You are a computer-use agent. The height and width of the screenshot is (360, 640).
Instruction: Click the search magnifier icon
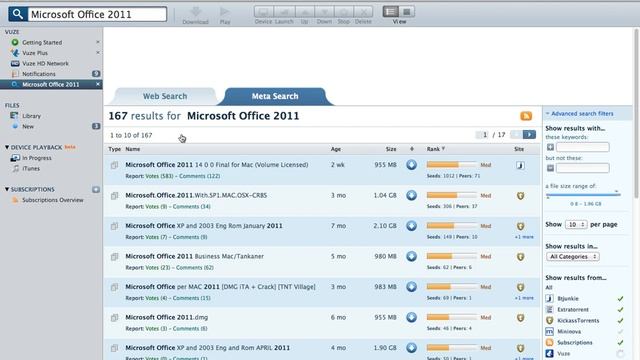18,14
